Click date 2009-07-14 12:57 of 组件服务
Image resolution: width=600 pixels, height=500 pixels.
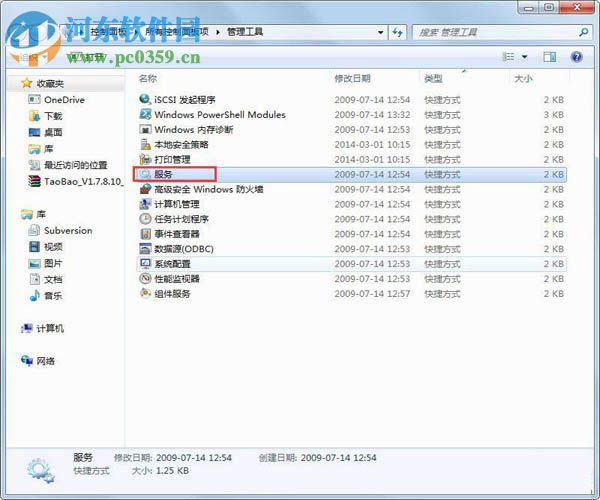pos(372,293)
